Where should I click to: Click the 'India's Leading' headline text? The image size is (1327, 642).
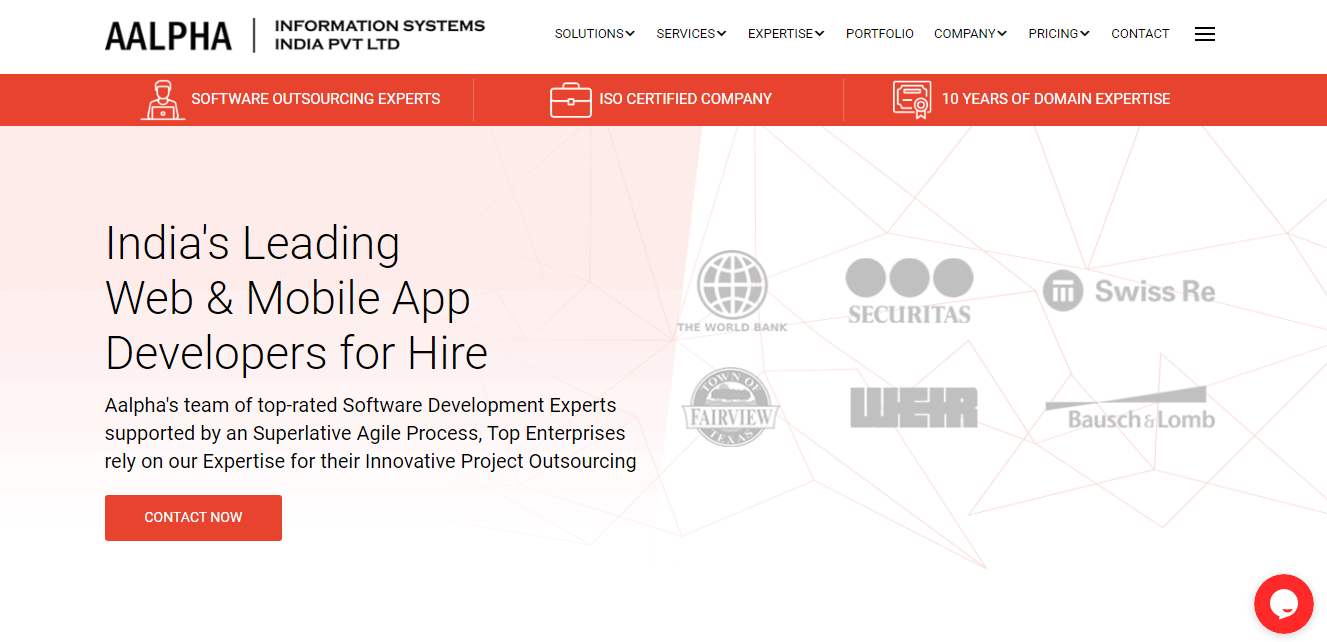pyautogui.click(x=253, y=243)
